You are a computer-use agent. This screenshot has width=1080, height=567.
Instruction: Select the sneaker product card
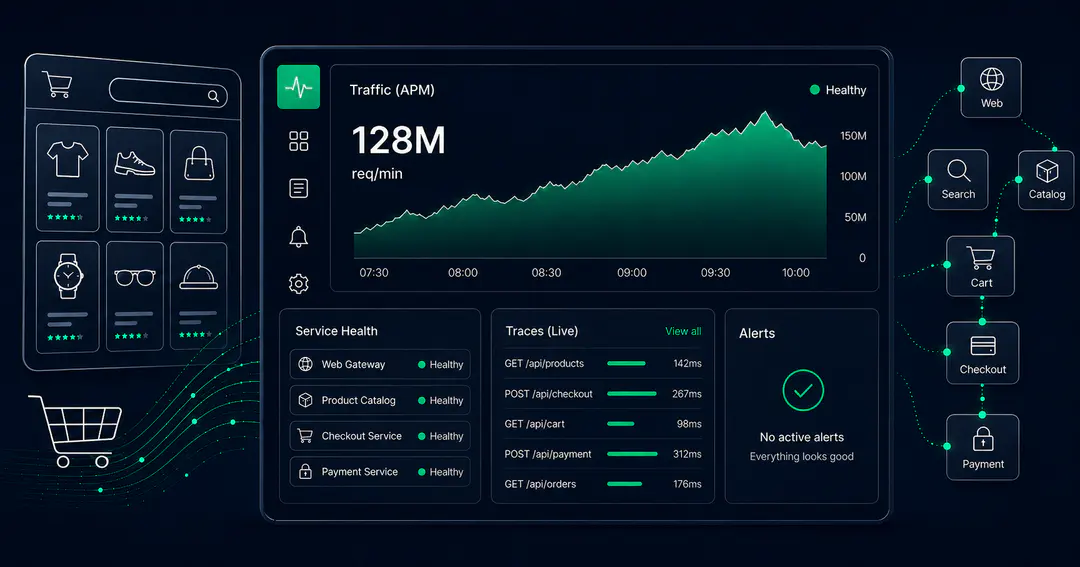coord(134,179)
